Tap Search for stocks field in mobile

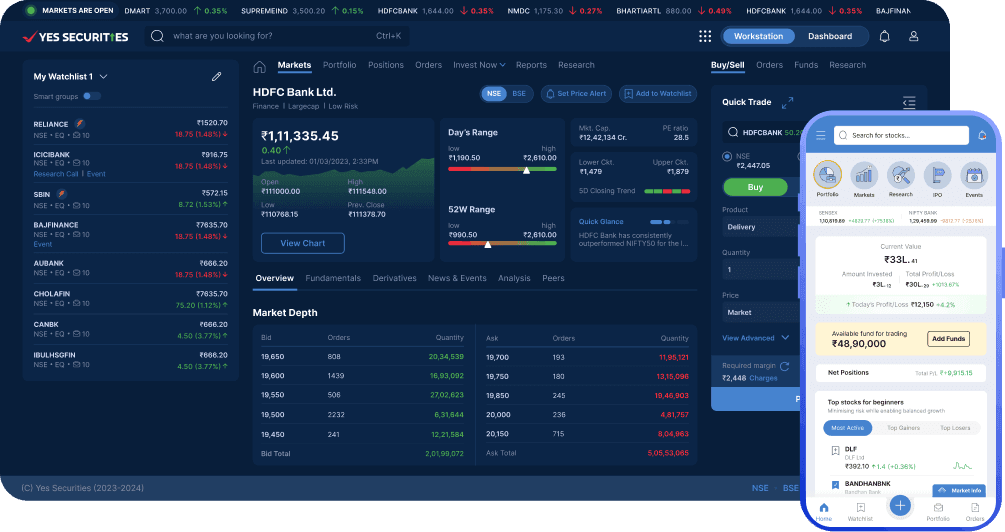click(901, 135)
